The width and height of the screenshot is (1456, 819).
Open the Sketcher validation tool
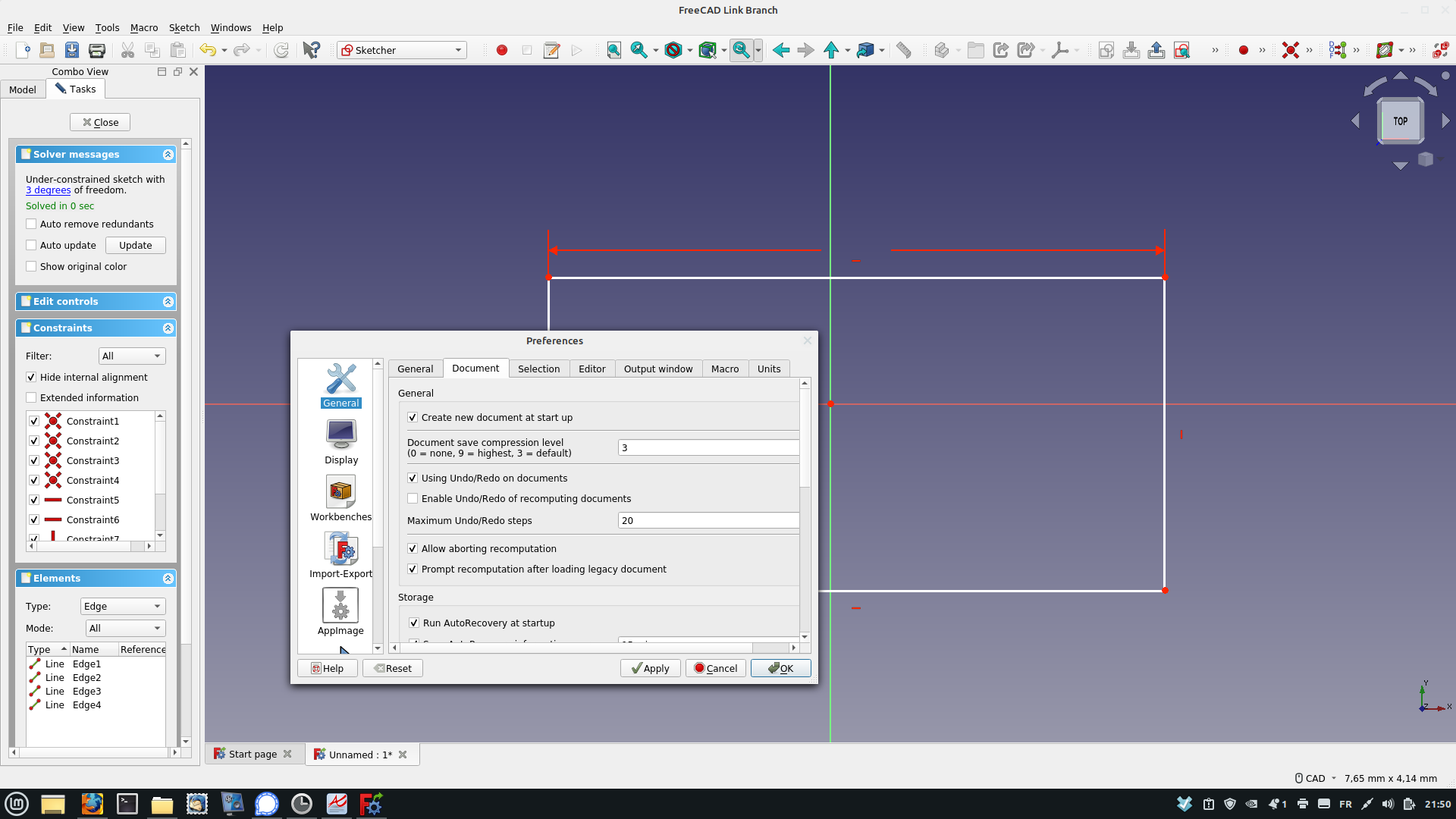point(1182,50)
